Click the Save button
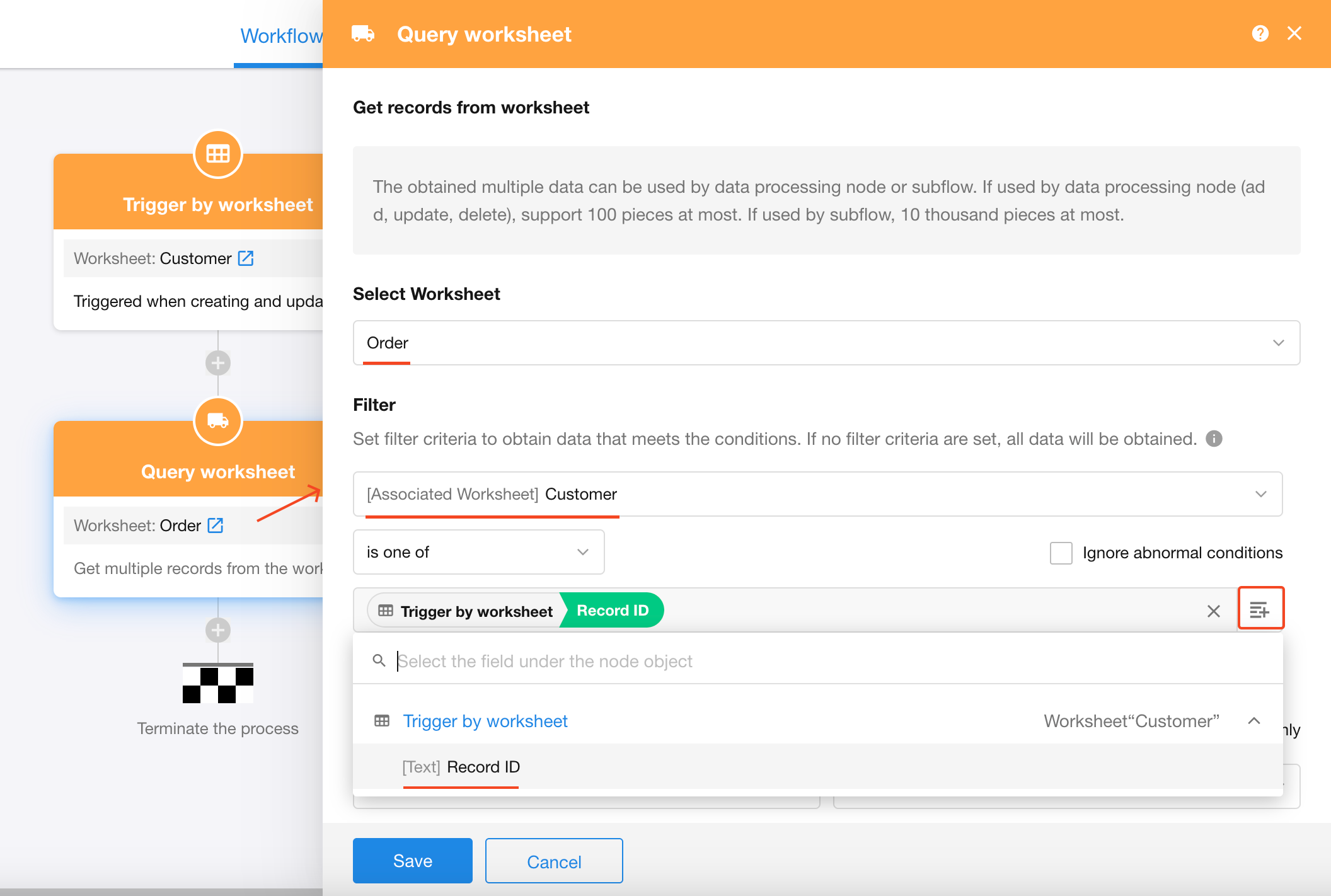The height and width of the screenshot is (896, 1331). pyautogui.click(x=412, y=861)
